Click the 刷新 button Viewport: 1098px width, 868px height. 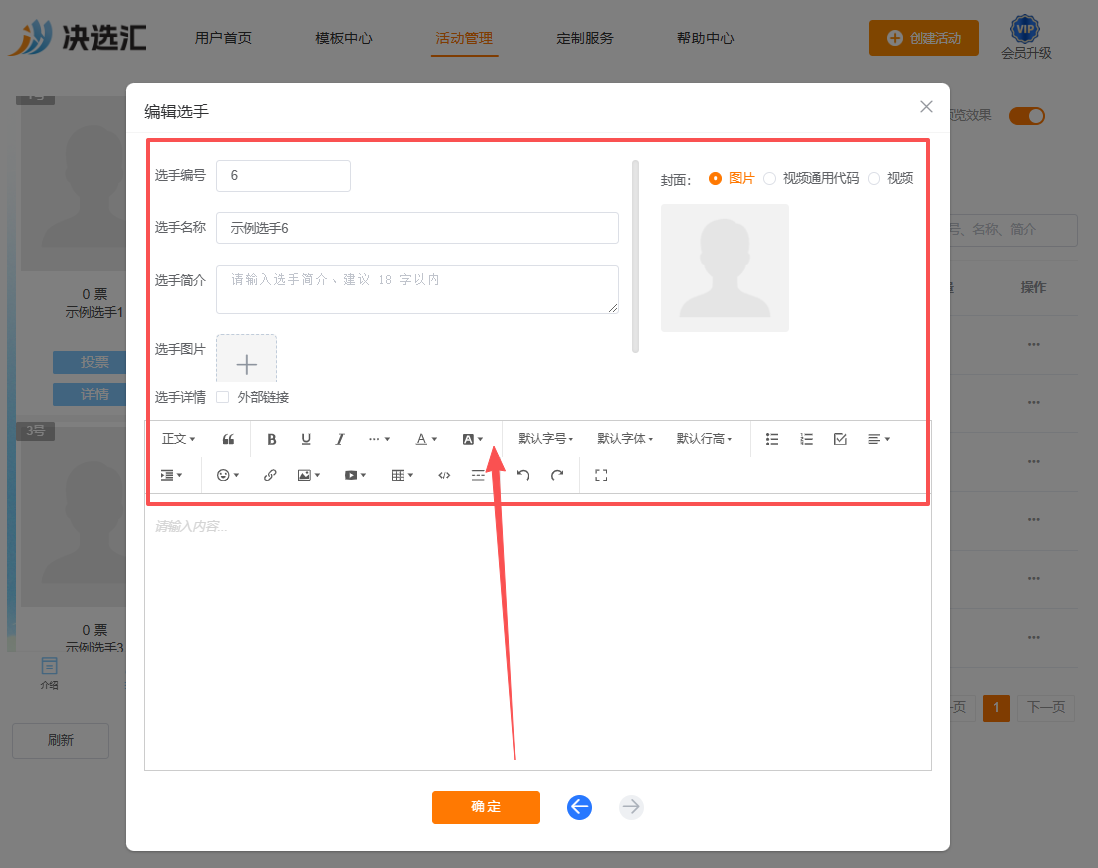[60, 741]
